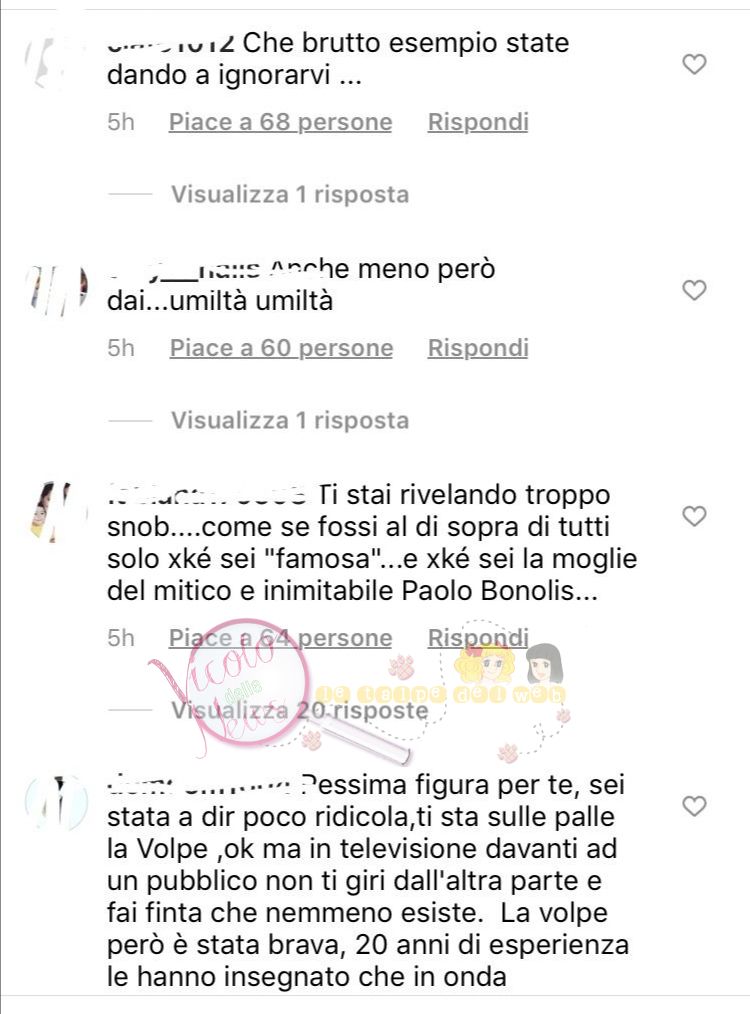Like the 'Ti stai rivelando troppo snob' comment
750x1014 pixels.
[x=694, y=516]
